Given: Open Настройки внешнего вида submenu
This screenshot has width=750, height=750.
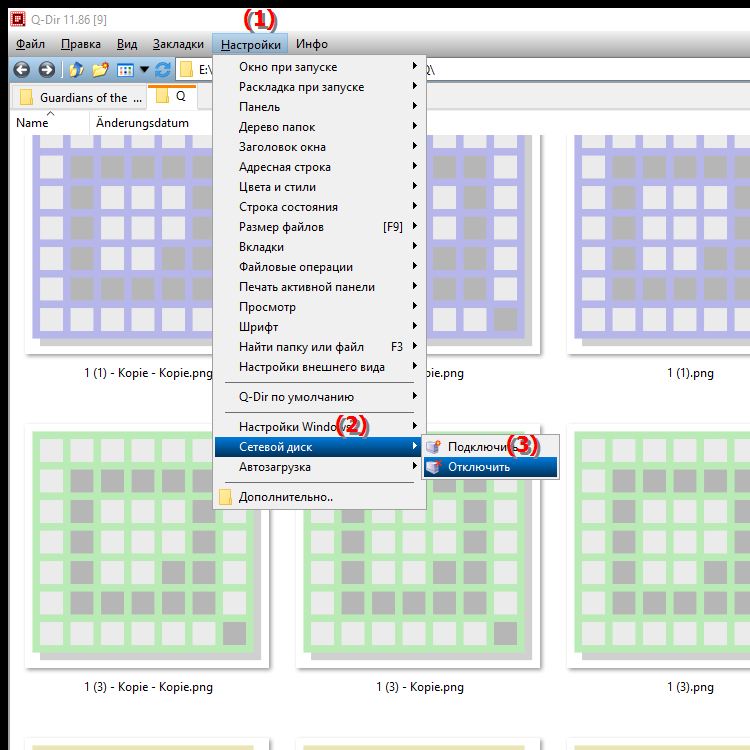Looking at the screenshot, I should click(320, 367).
